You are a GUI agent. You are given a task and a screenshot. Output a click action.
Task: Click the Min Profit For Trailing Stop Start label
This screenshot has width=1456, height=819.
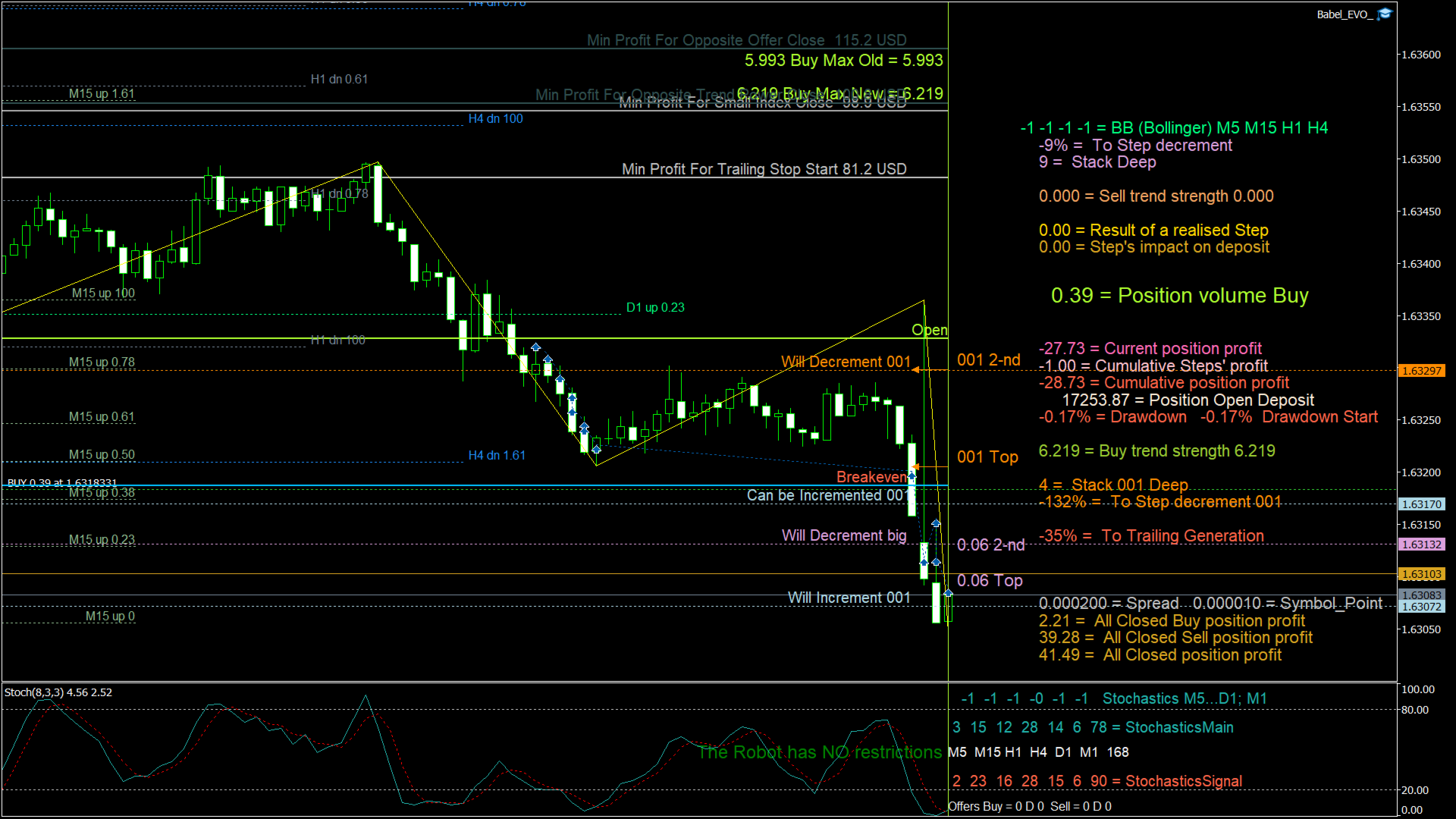(764, 169)
